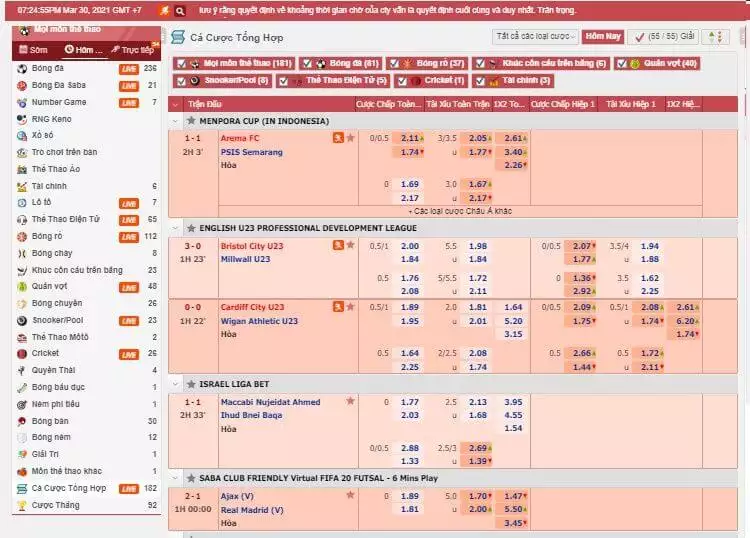The image size is (750, 538).
Task: Open Bóng chuyền in sidebar
Action: tap(57, 303)
